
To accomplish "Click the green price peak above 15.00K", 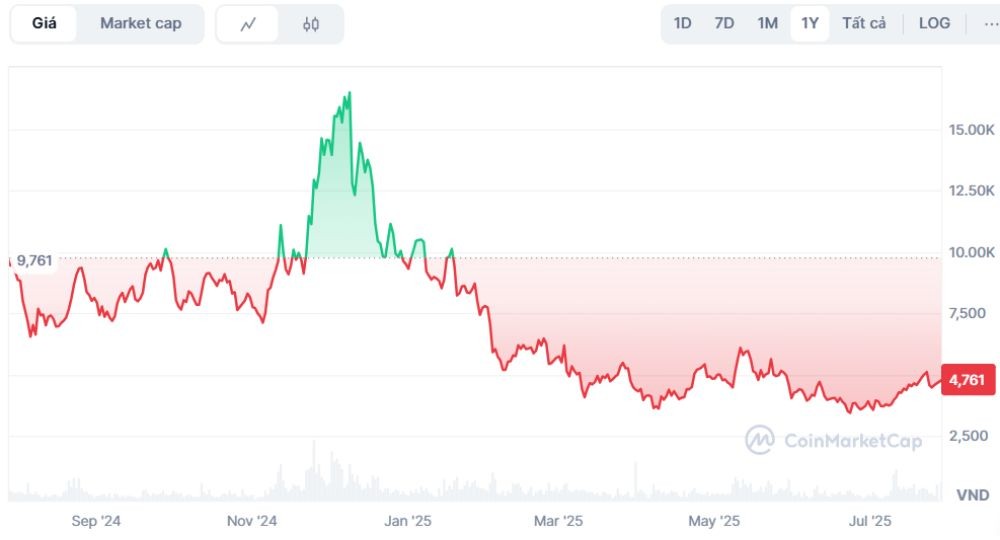I will 348,95.
